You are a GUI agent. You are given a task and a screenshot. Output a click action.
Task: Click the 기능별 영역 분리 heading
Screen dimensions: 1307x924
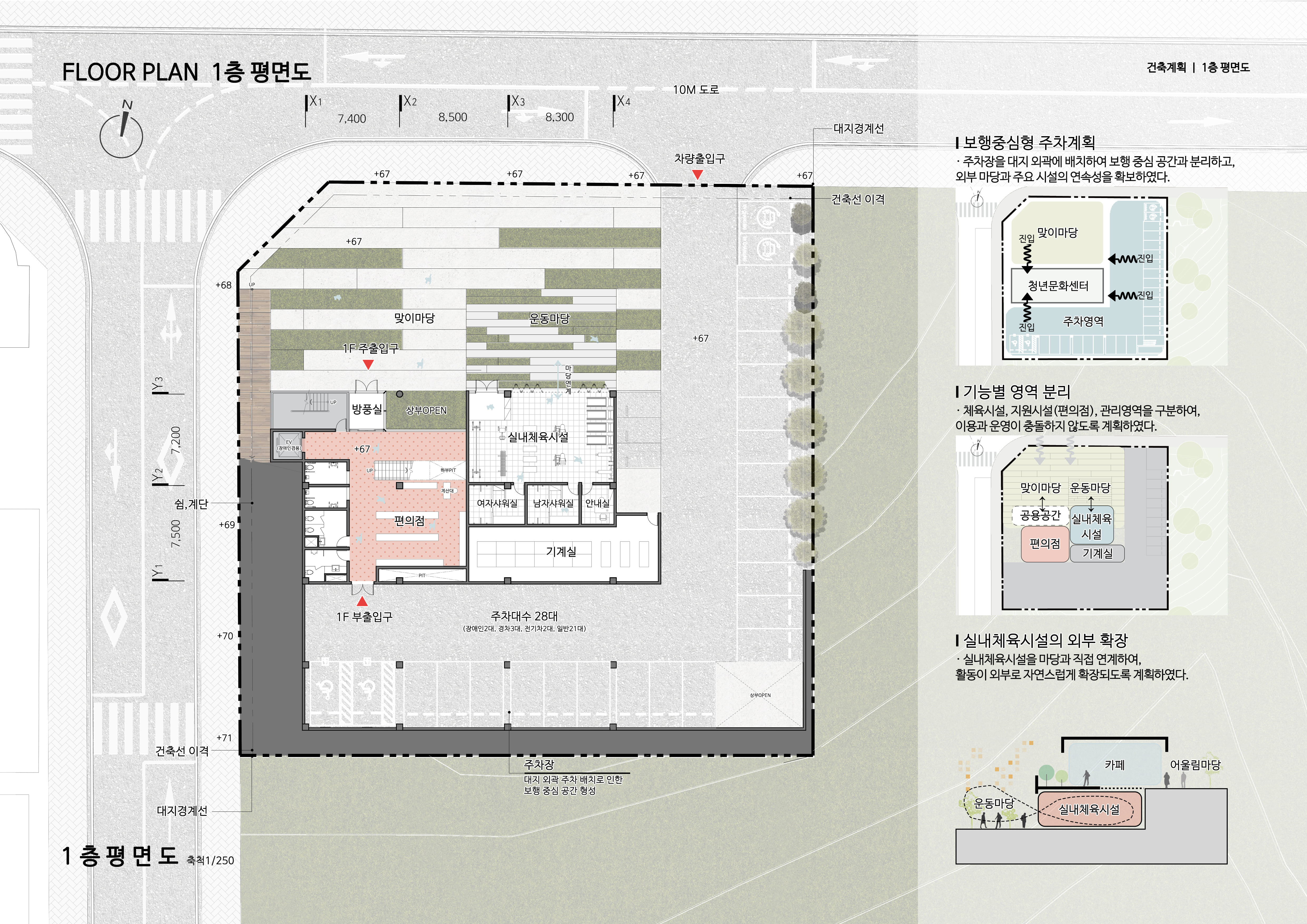tap(1016, 391)
